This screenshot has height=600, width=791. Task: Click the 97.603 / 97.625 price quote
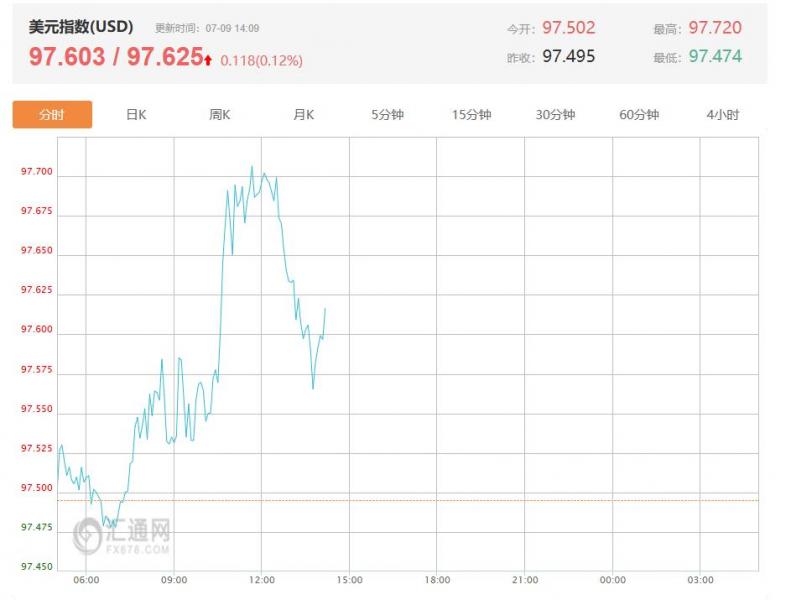(x=115, y=57)
